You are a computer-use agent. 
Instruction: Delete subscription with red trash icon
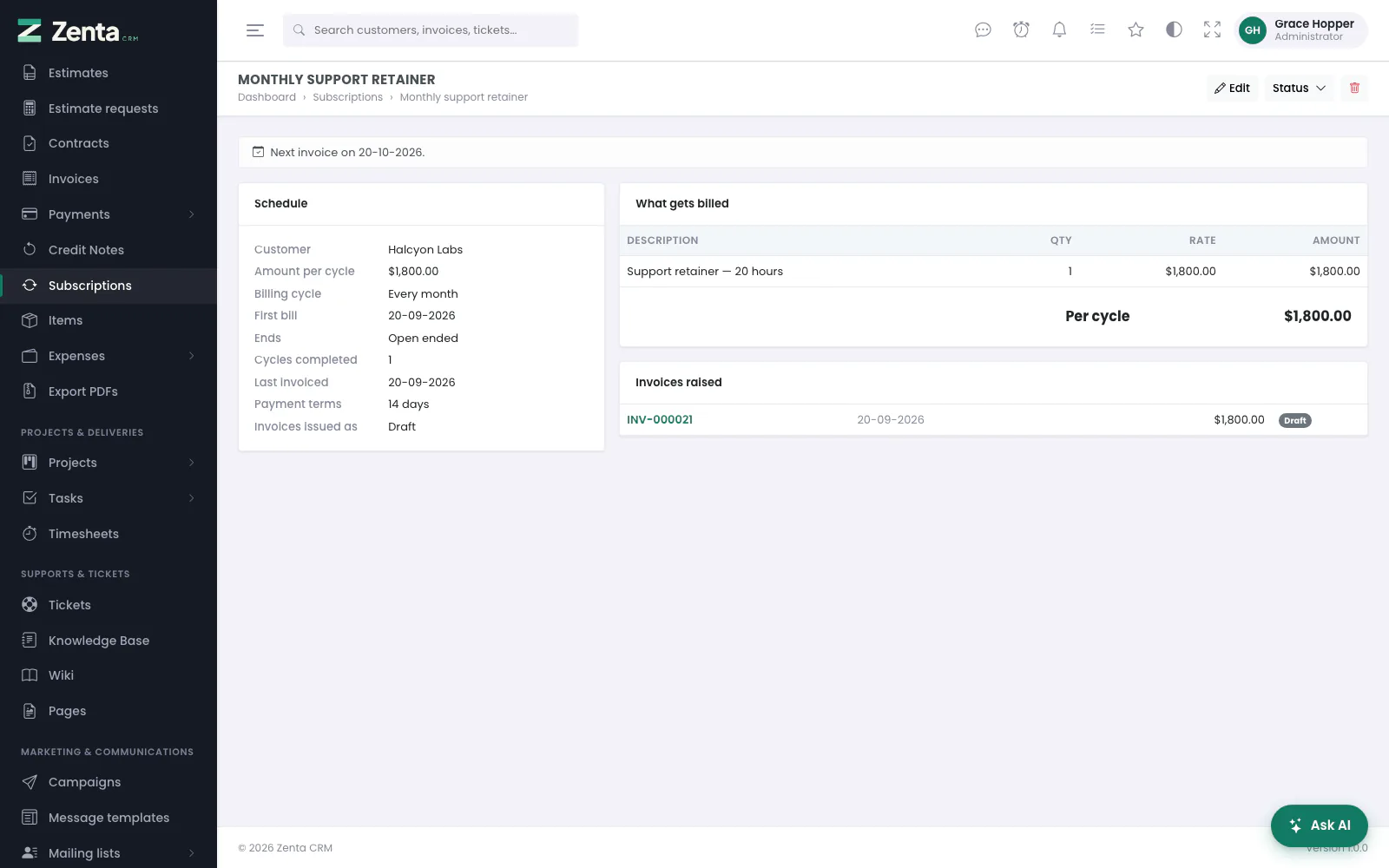pyautogui.click(x=1354, y=88)
